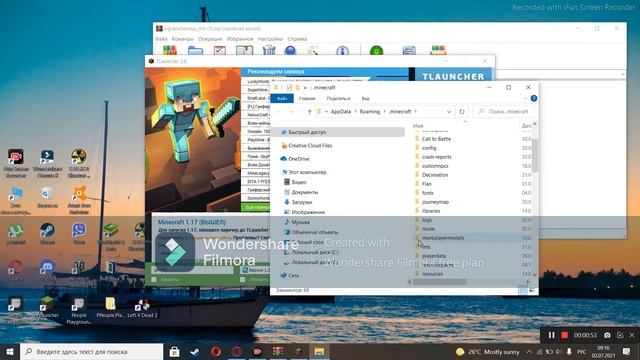The image size is (640, 360).
Task: Click the Roaming breadcrumb in address bar
Action: coord(369,111)
